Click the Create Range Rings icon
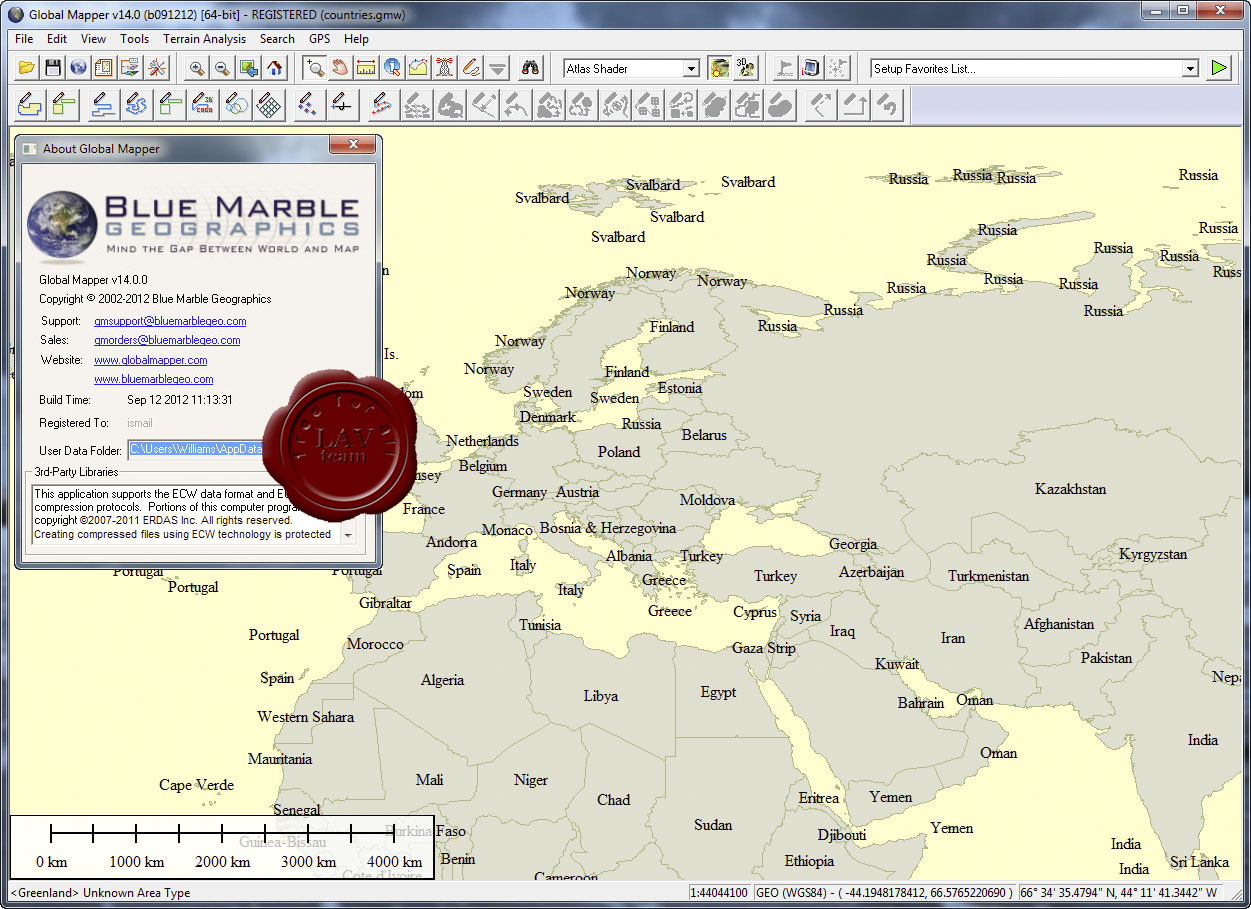This screenshot has height=909, width=1251. coord(237,104)
